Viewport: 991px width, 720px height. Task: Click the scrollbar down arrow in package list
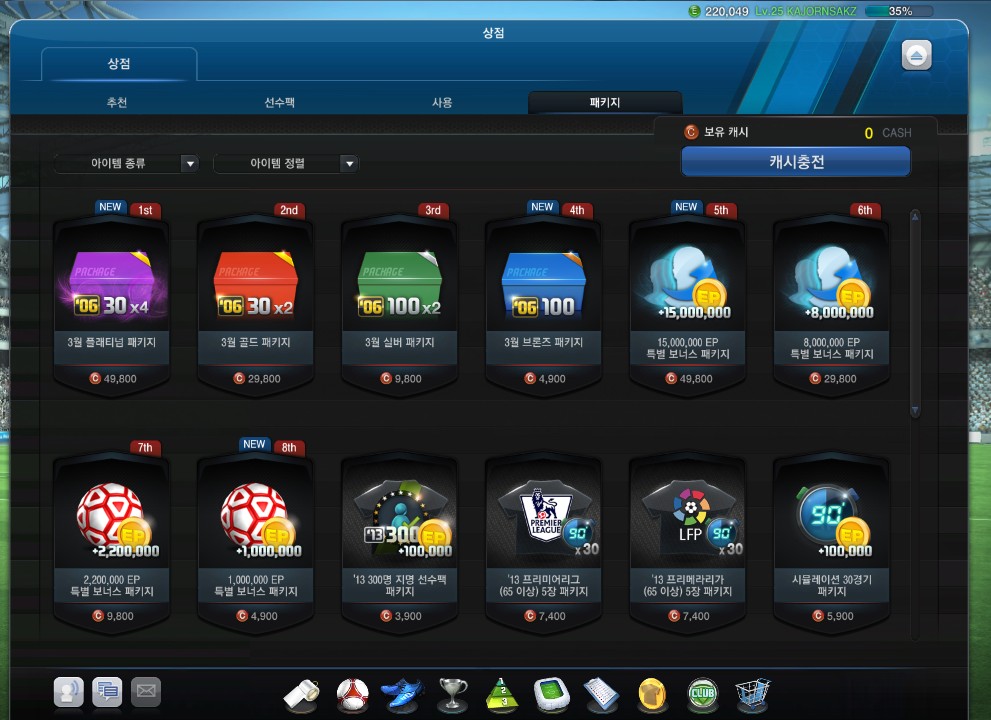pyautogui.click(x=915, y=410)
